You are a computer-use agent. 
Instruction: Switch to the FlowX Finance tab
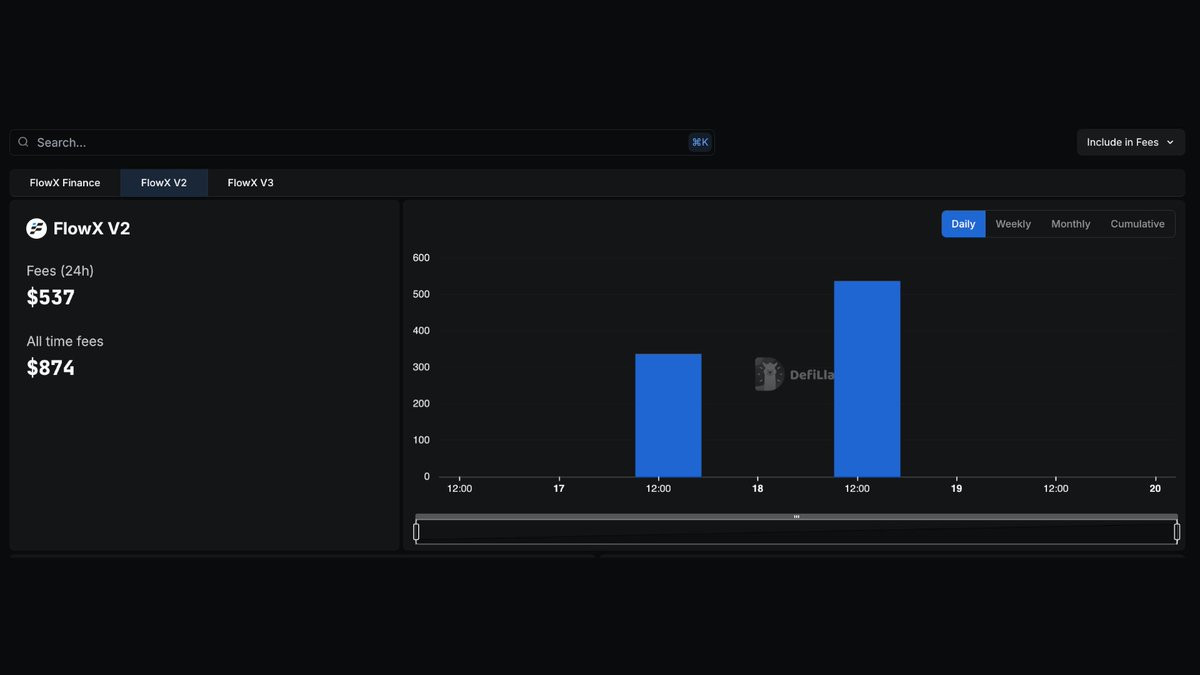coord(65,183)
